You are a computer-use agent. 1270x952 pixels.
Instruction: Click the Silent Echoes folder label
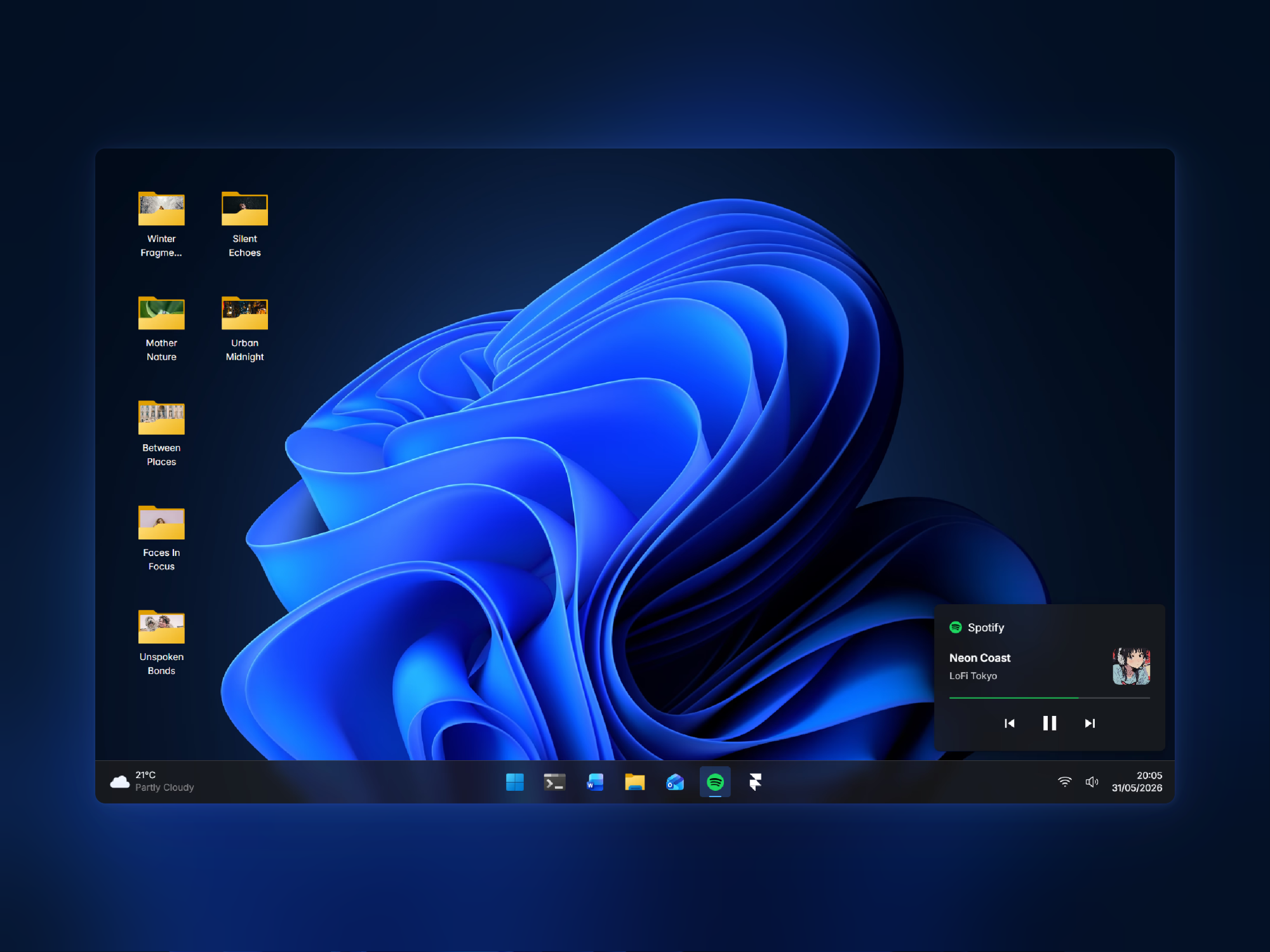[x=244, y=246]
